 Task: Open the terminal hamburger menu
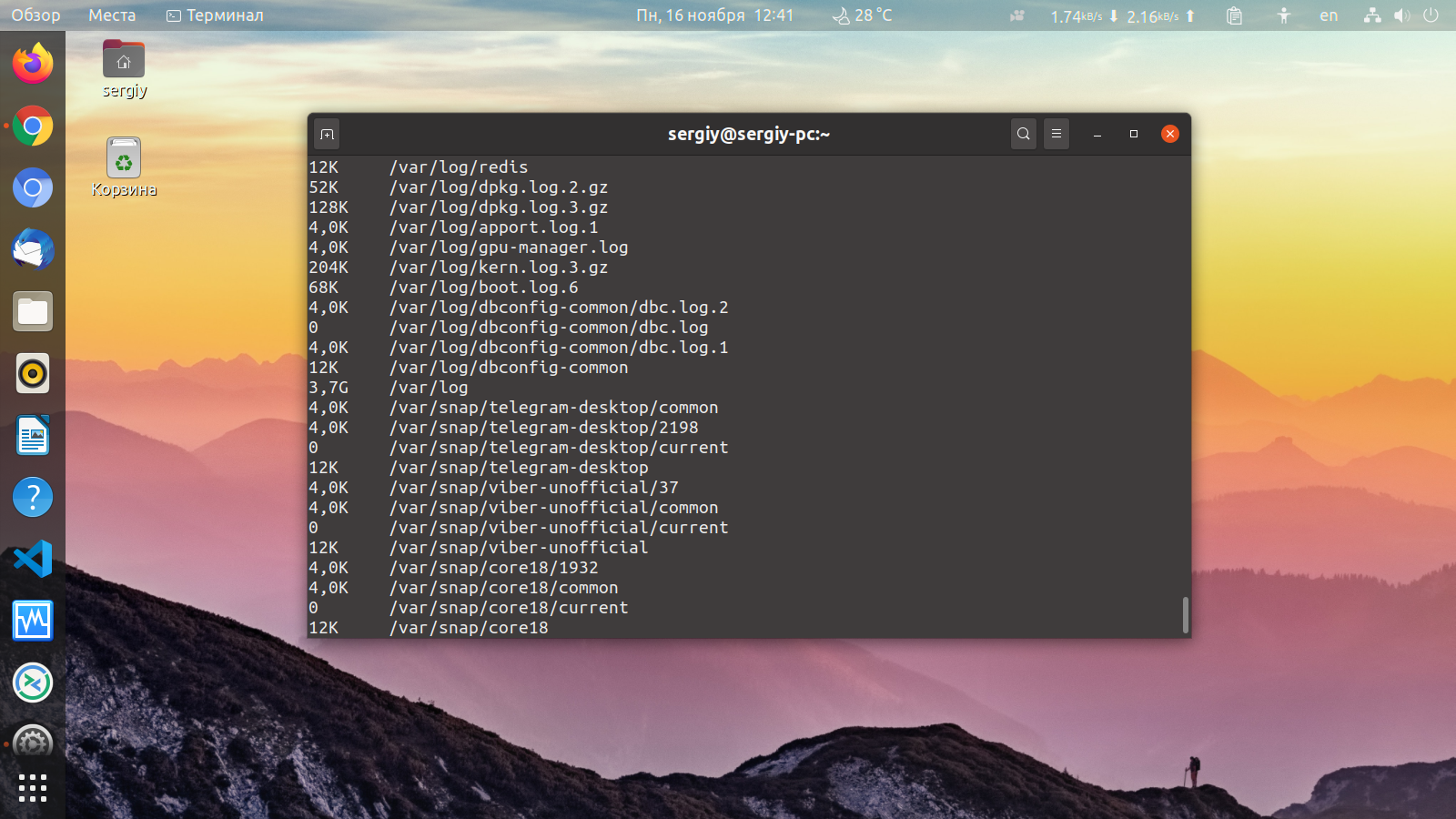[1057, 134]
